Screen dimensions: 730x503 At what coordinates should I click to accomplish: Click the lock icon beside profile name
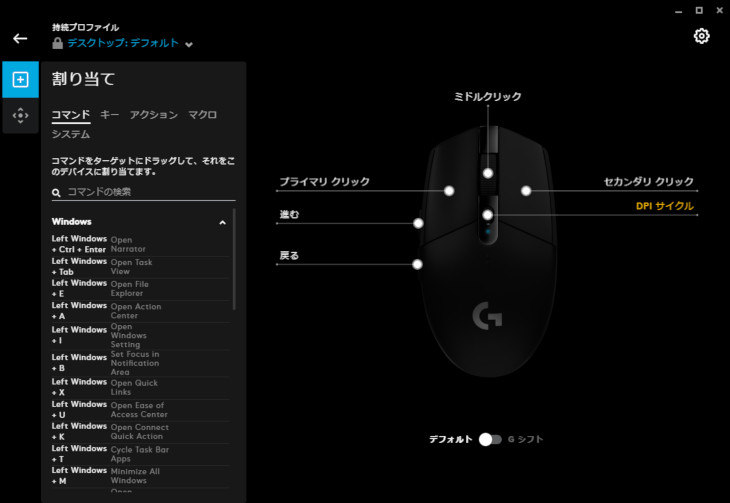[x=57, y=43]
